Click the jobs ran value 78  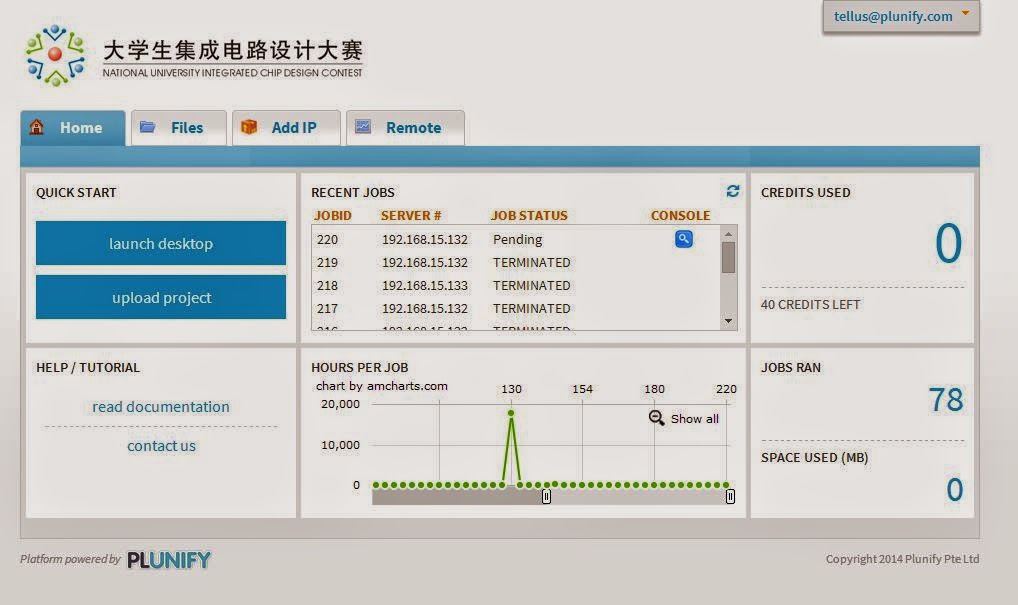coord(945,399)
